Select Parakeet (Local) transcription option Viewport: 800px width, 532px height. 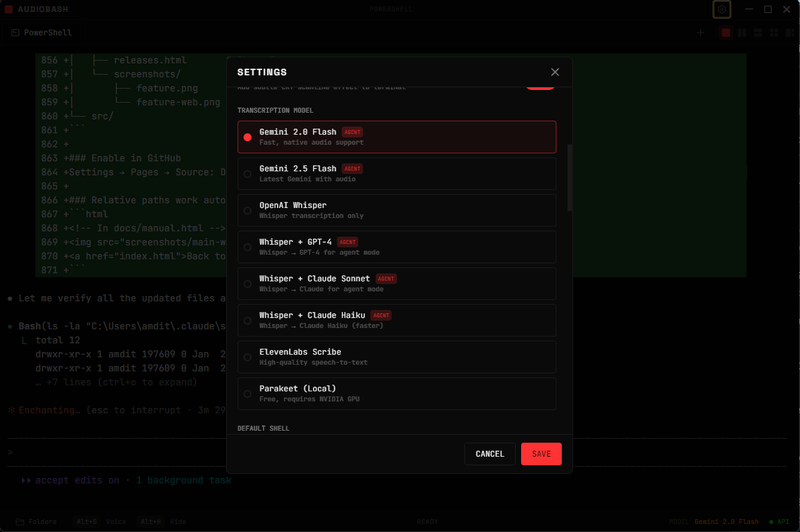click(x=396, y=394)
